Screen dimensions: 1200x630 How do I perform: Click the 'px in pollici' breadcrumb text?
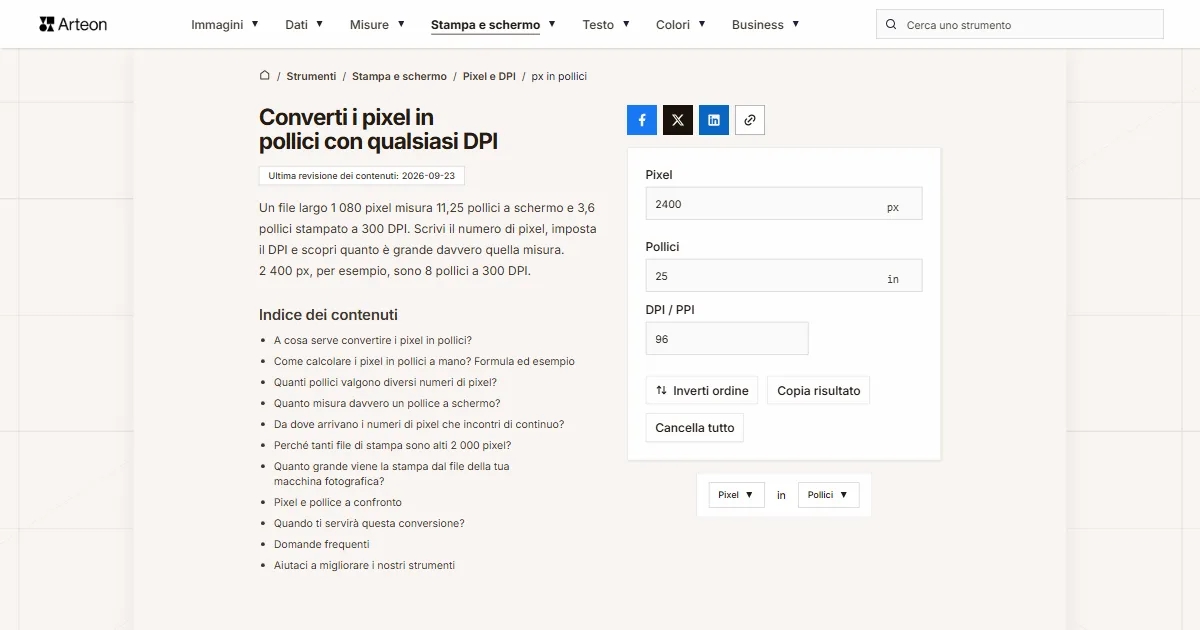(x=559, y=76)
